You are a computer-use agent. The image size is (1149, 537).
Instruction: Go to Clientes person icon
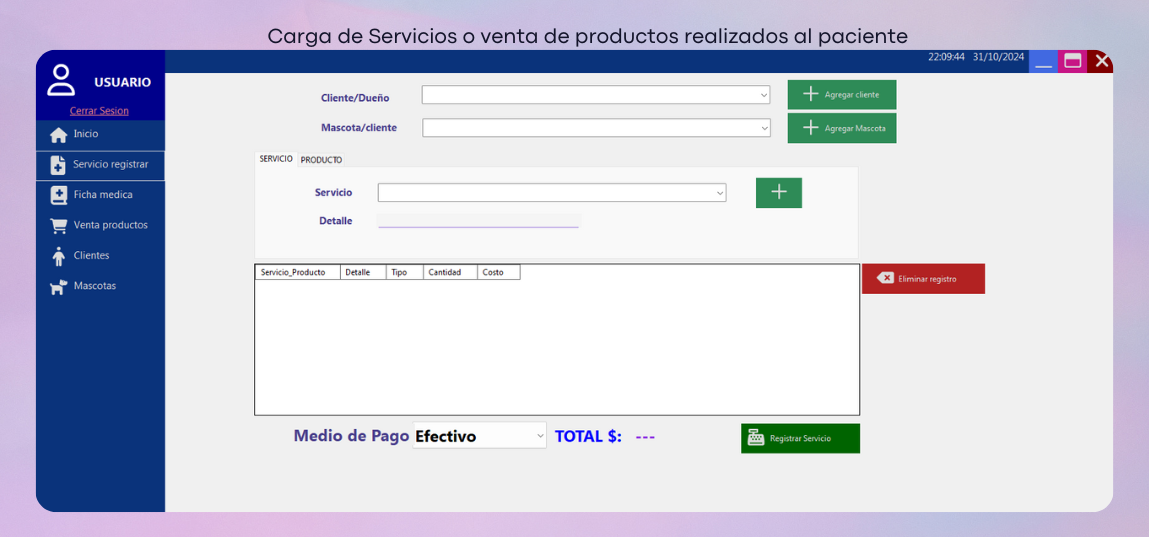(x=59, y=257)
